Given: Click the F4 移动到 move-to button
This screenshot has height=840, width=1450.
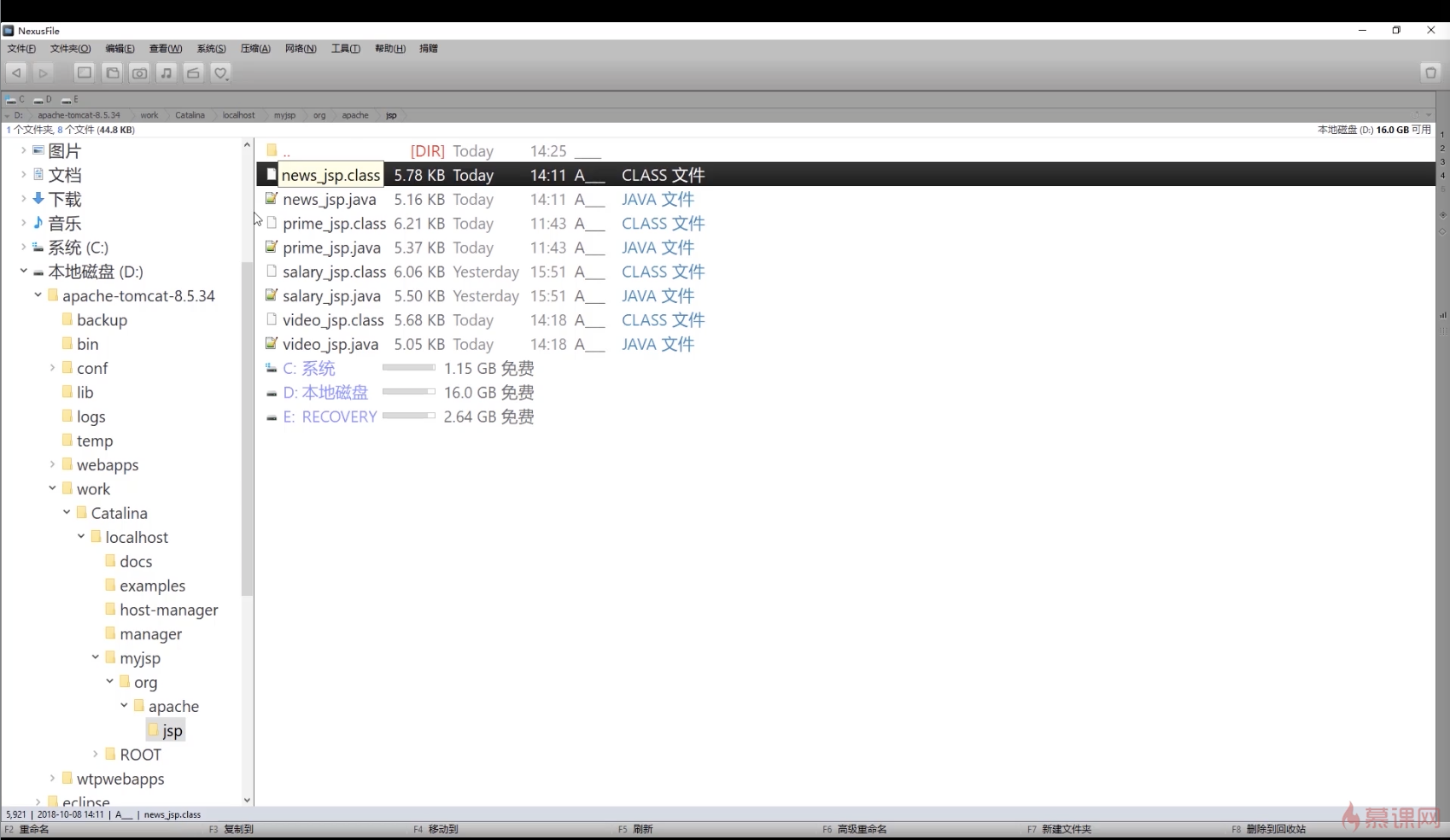Looking at the screenshot, I should (436, 829).
